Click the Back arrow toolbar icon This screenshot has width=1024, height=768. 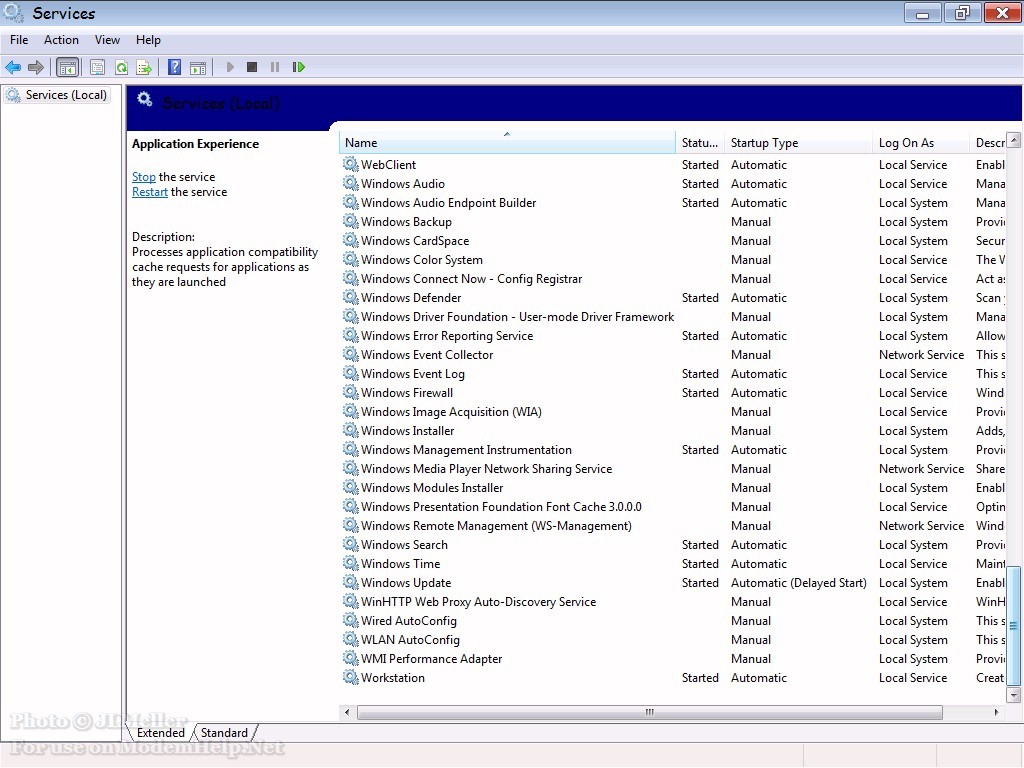coord(13,67)
